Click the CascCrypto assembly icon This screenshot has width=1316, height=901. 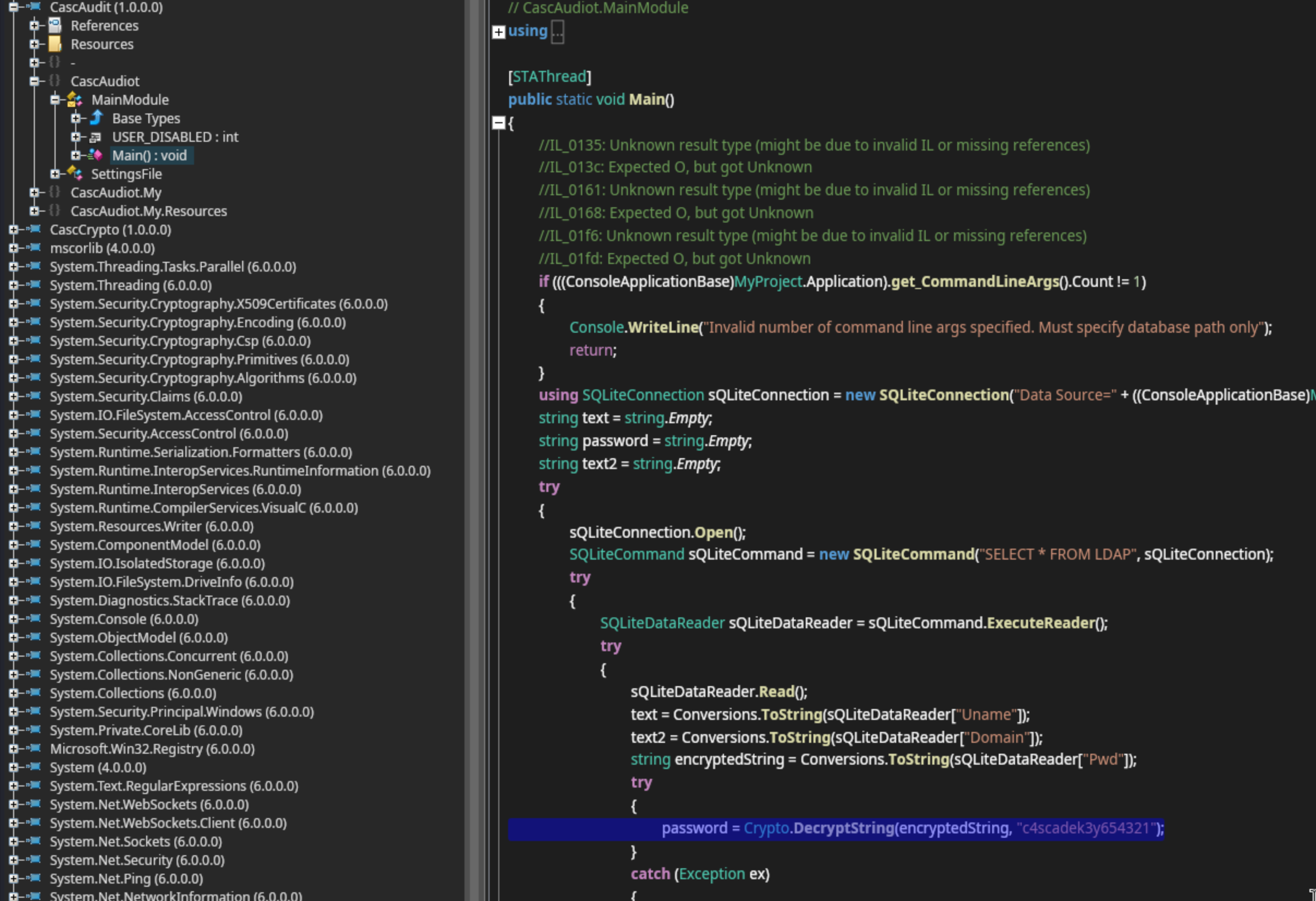pos(34,229)
